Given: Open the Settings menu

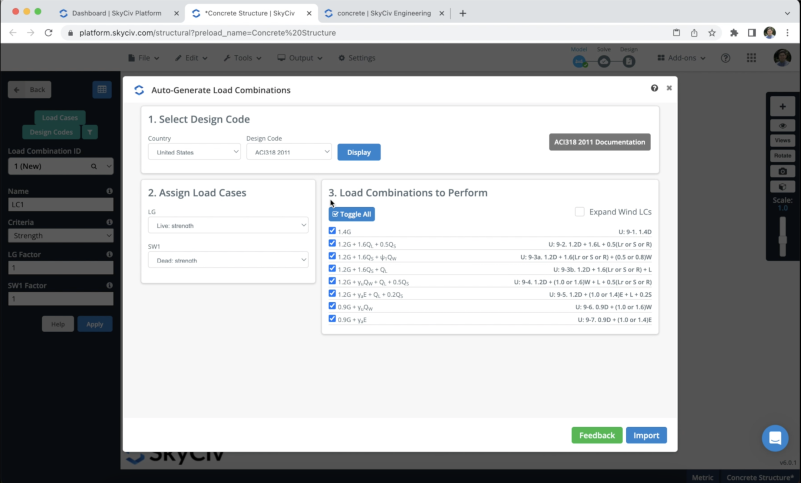Looking at the screenshot, I should 357,58.
